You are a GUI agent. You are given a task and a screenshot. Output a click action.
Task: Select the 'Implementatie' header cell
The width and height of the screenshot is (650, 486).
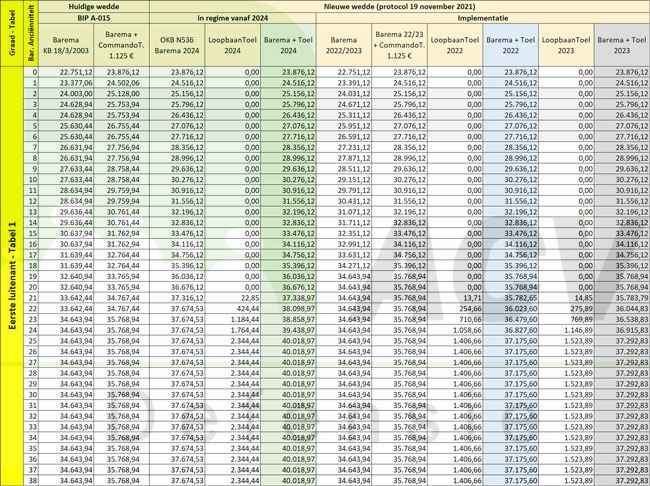pos(483,18)
